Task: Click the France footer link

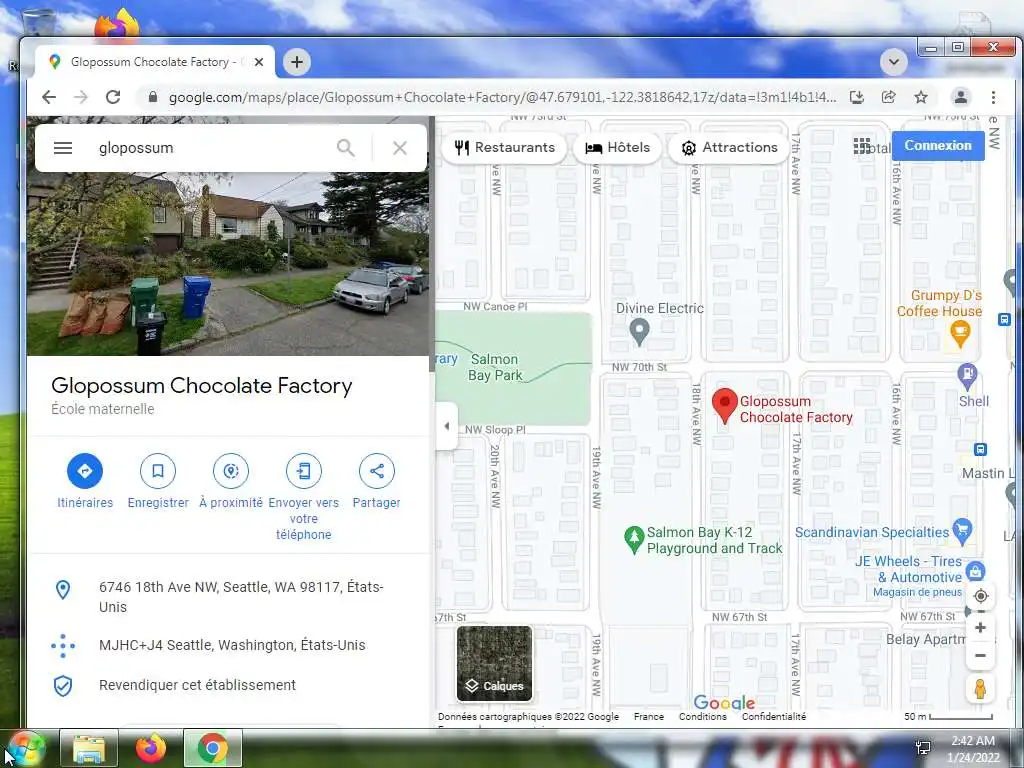Action: click(x=648, y=716)
